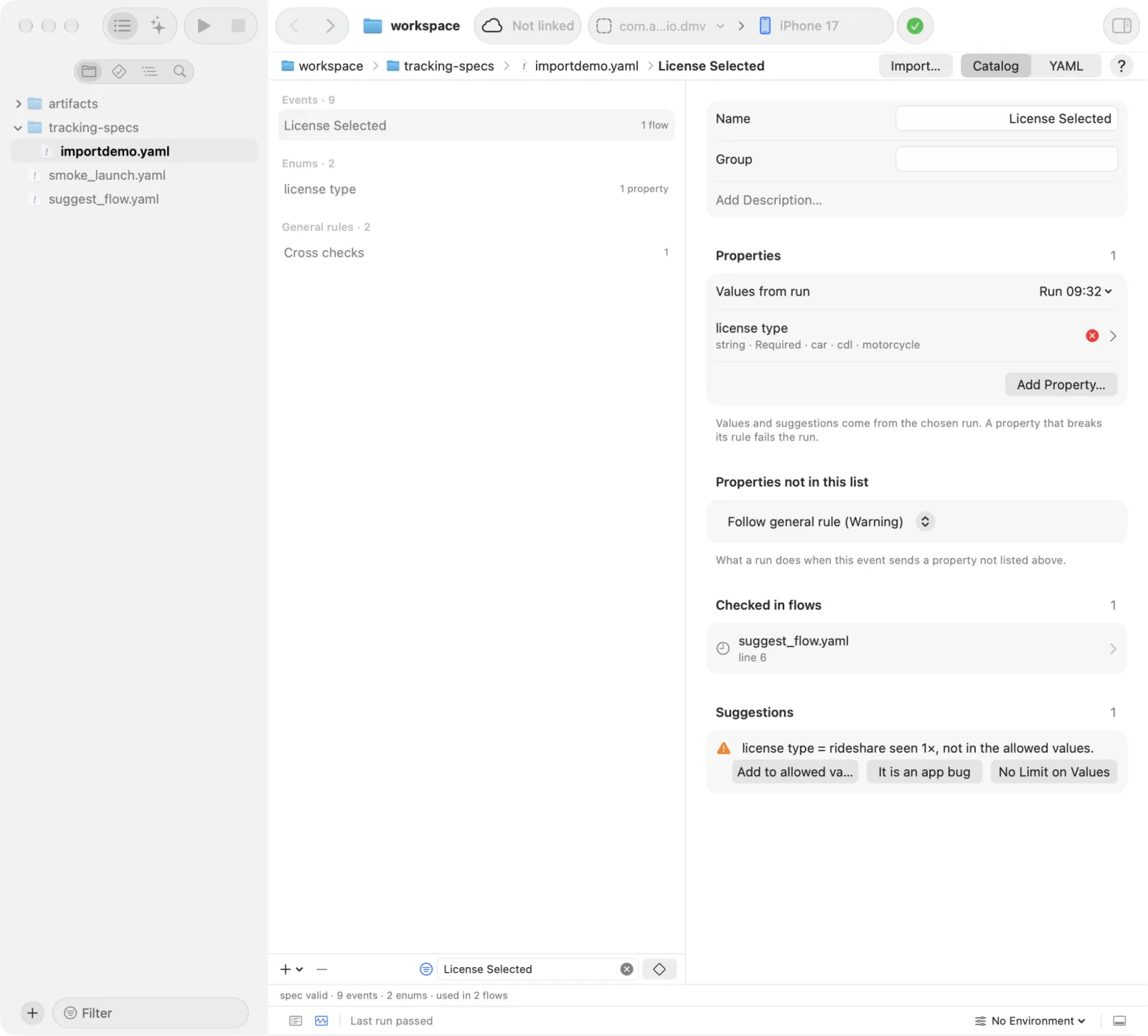
Task: Switch sidebar to the outline list view
Action: coord(149,71)
